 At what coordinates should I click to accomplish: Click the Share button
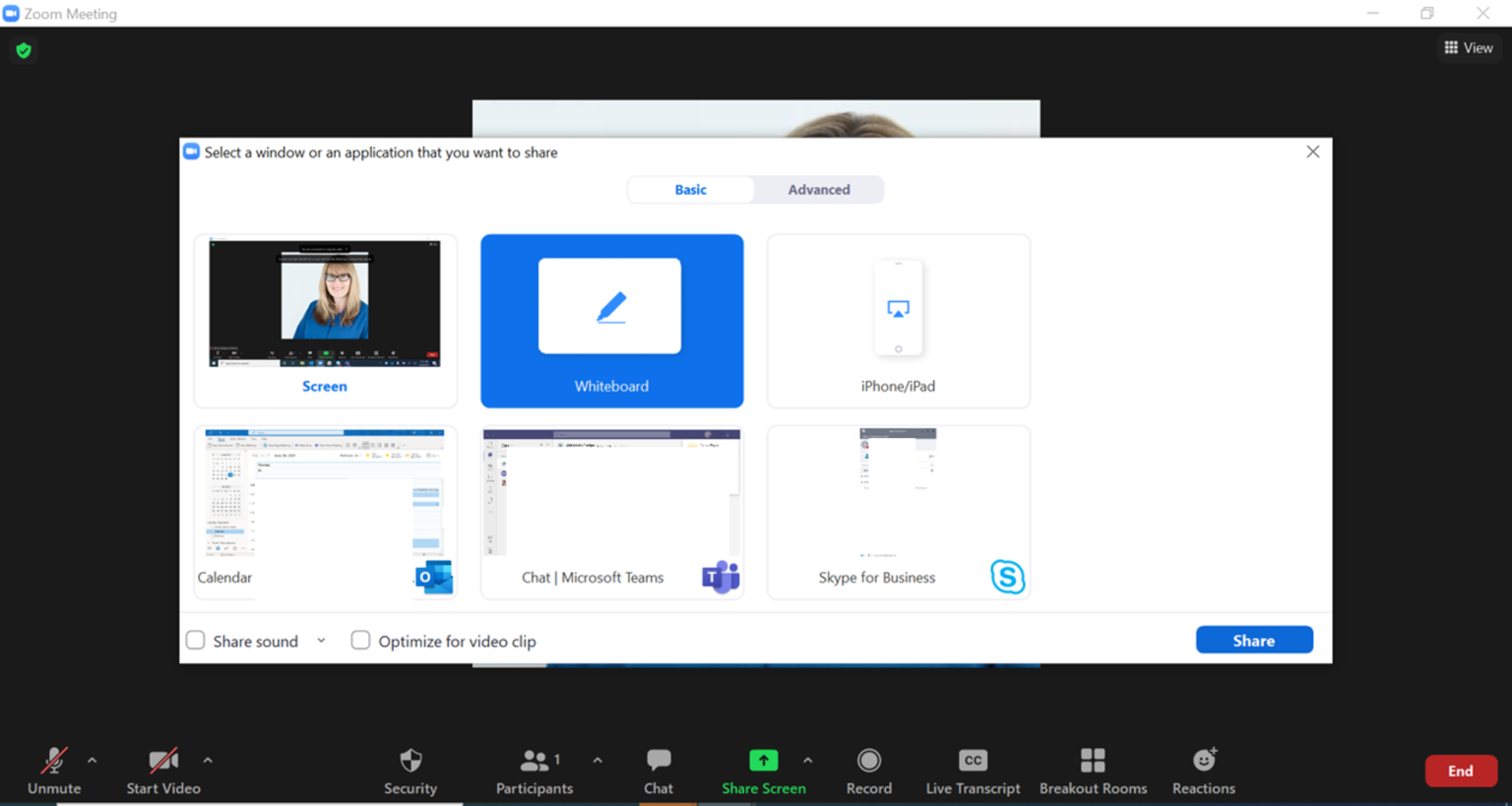(1254, 639)
